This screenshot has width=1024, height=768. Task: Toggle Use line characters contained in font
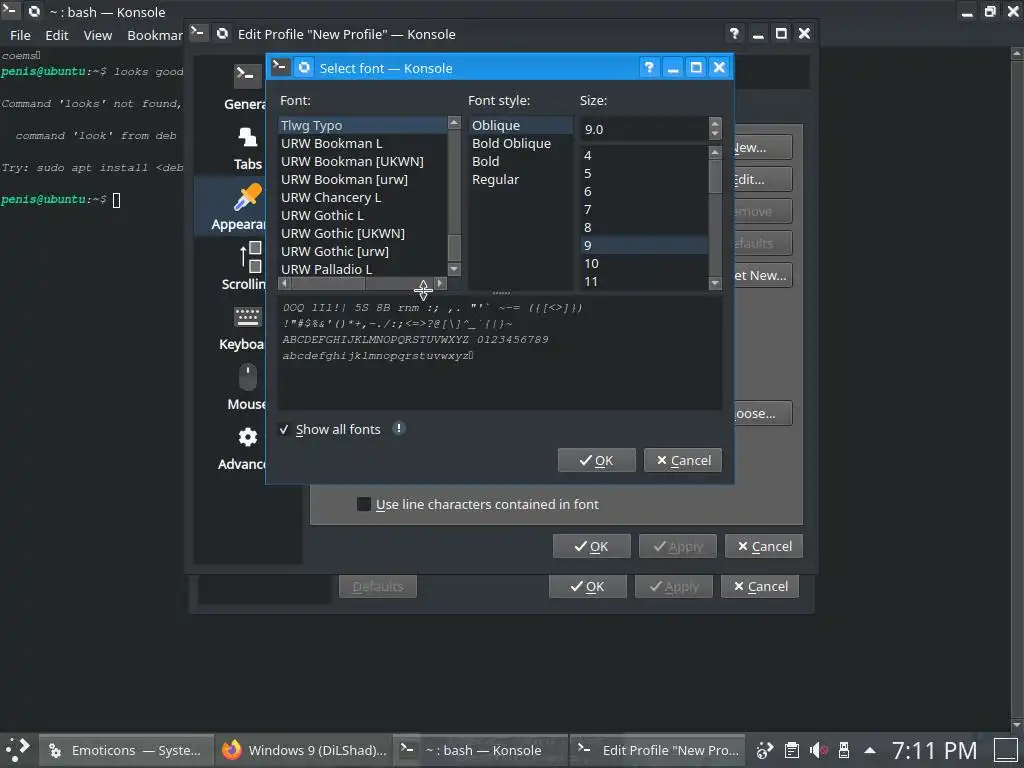(x=364, y=504)
